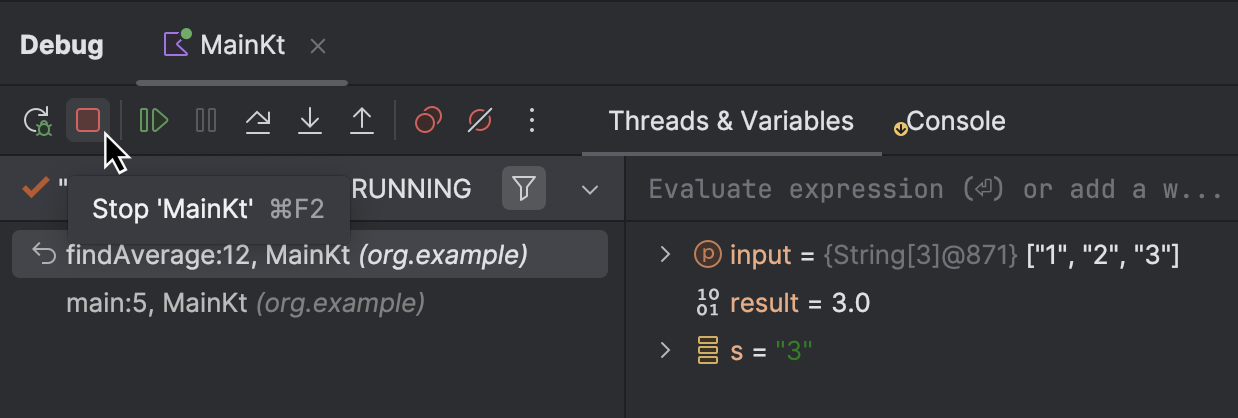
Task: Open View Breakpoints dialog
Action: (428, 121)
